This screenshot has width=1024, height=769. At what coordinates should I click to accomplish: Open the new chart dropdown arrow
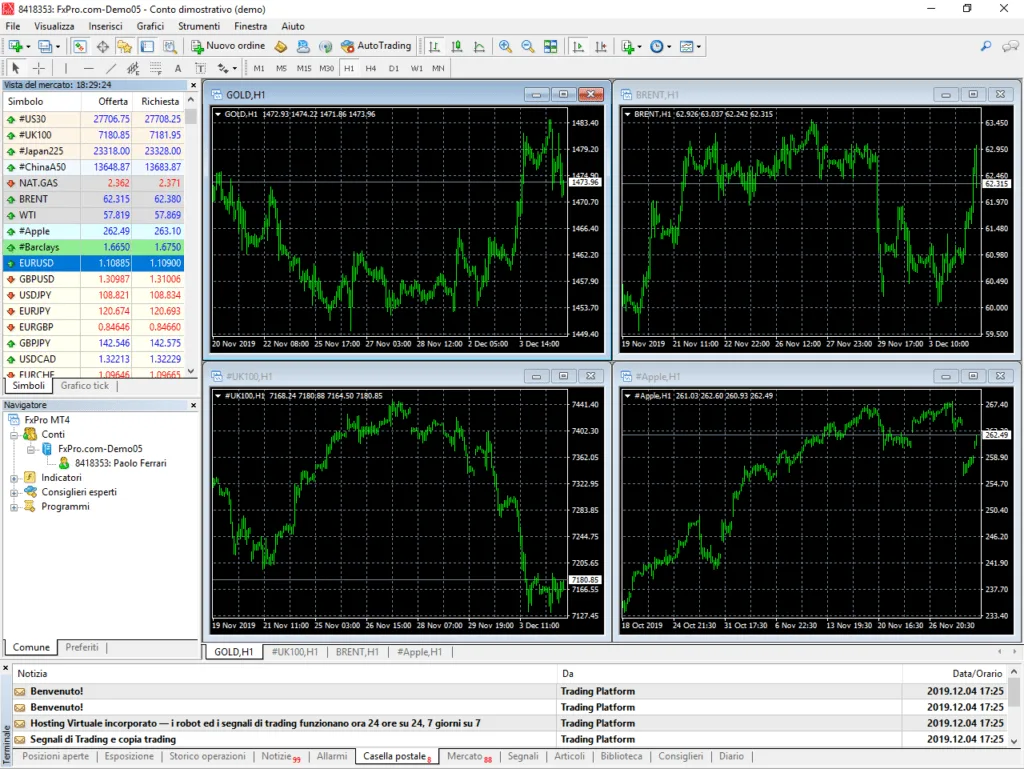[28, 47]
